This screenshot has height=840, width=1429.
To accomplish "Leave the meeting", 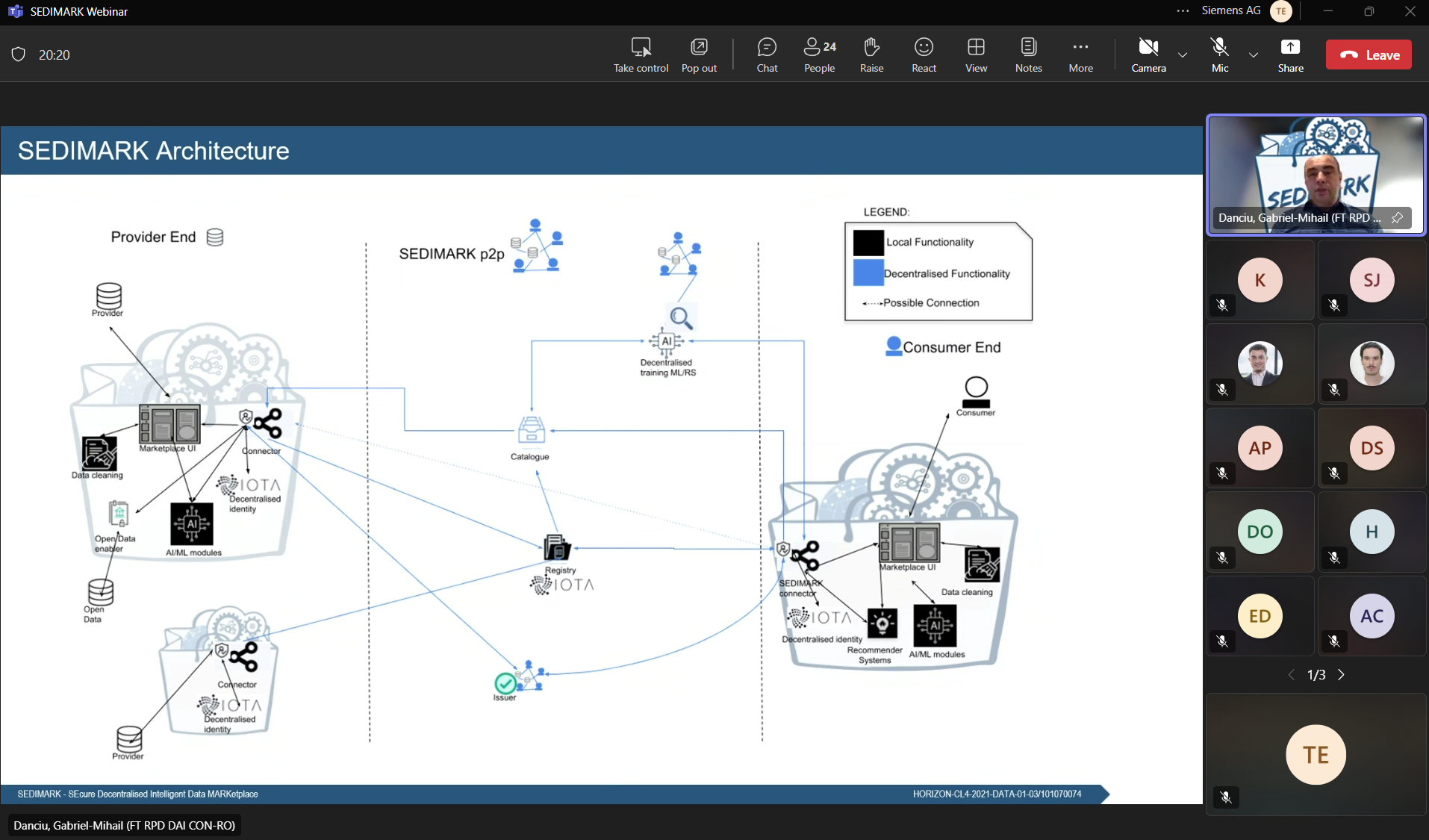I will pyautogui.click(x=1369, y=55).
